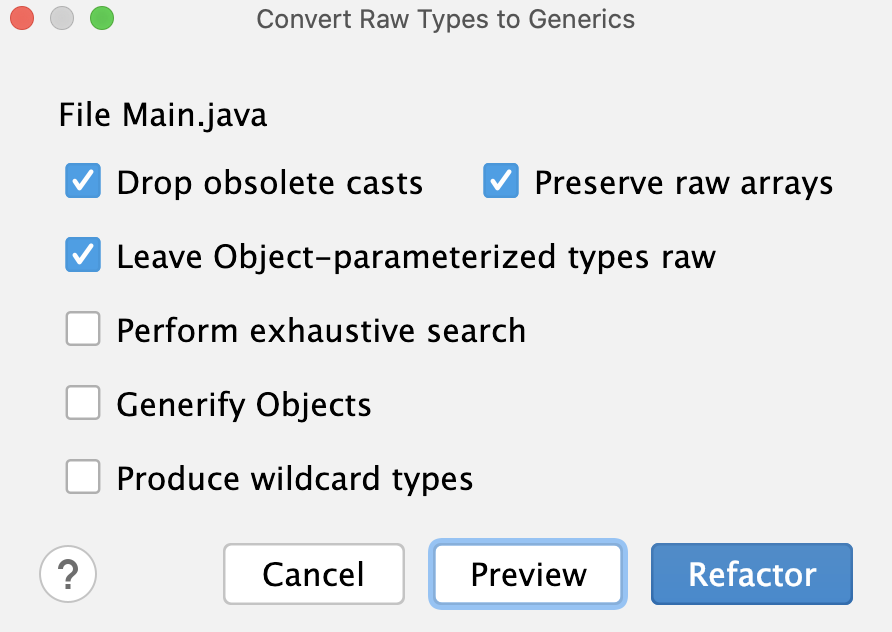
Task: Click the green zoom window button
Action: pos(102,18)
